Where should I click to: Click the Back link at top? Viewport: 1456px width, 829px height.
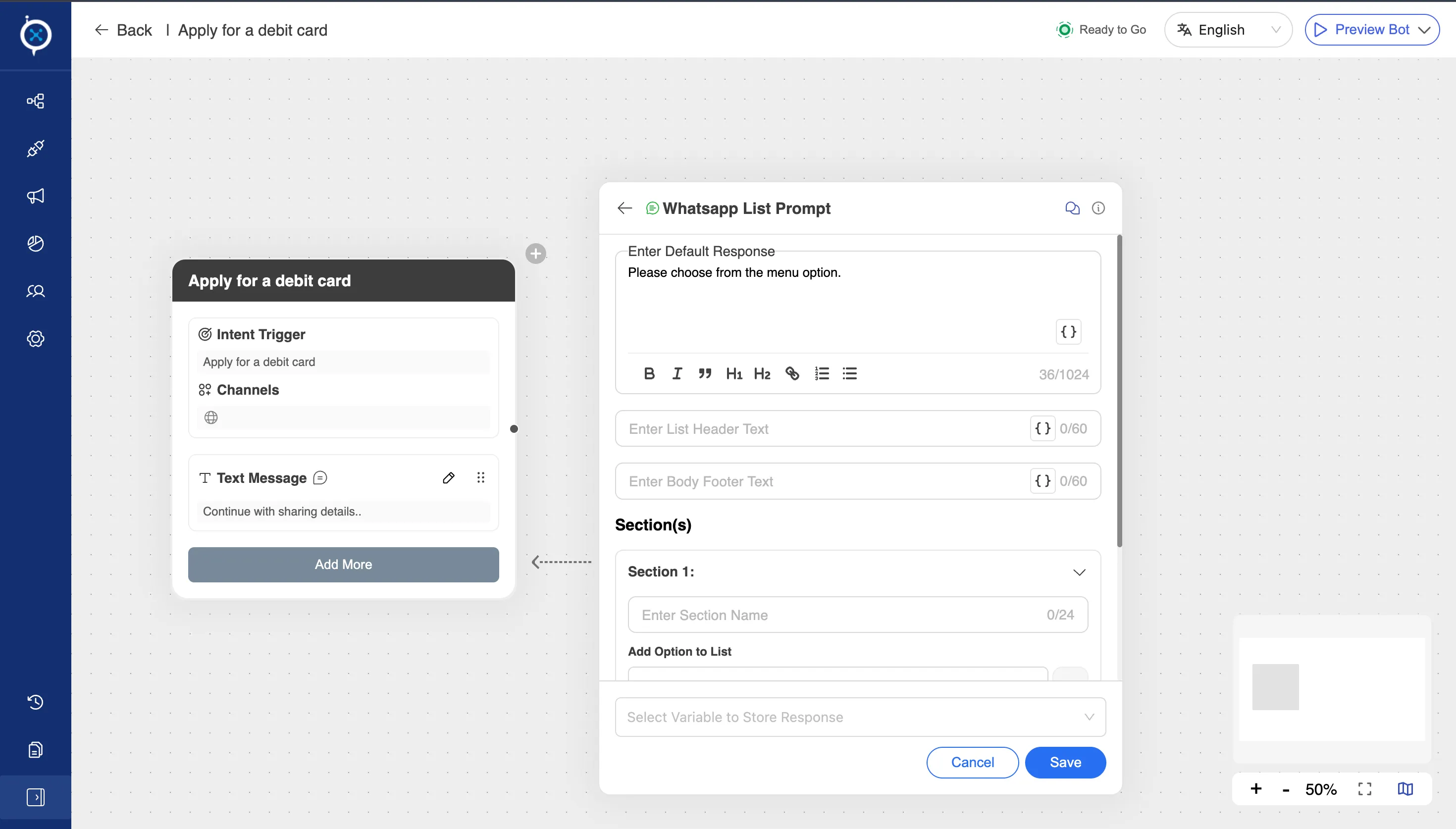pos(123,30)
